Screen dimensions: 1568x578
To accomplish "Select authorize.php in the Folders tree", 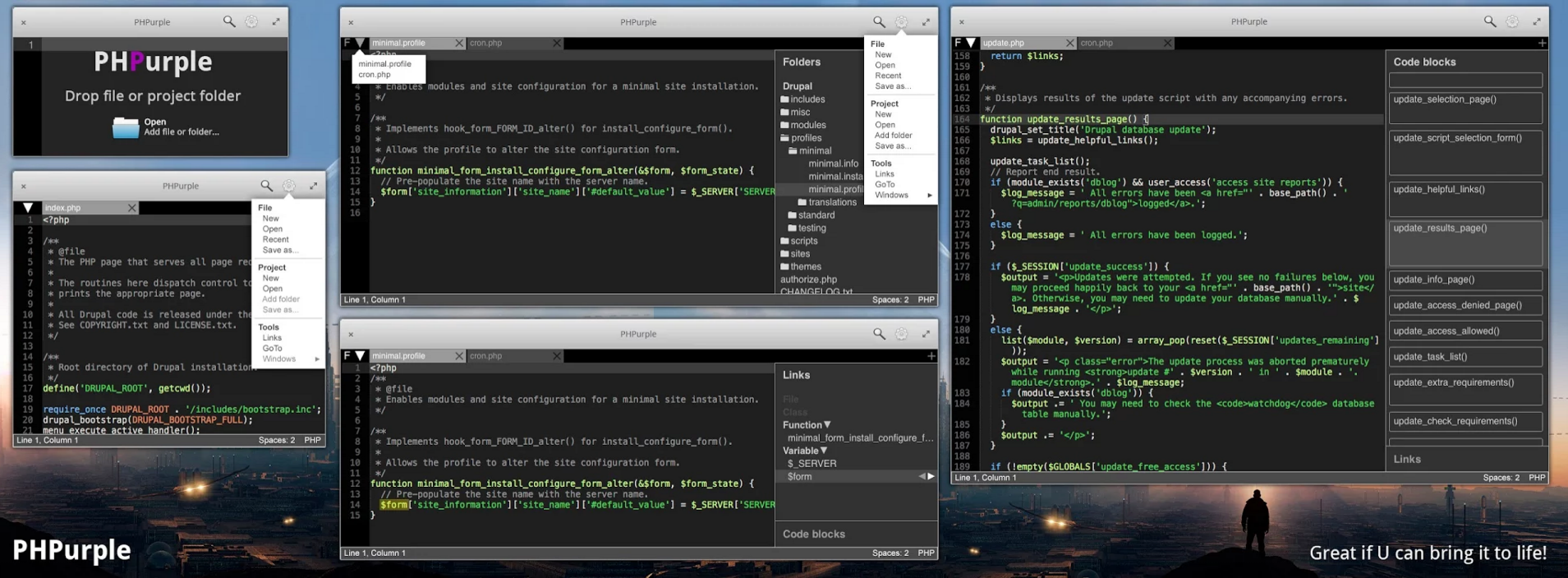I will (x=808, y=280).
